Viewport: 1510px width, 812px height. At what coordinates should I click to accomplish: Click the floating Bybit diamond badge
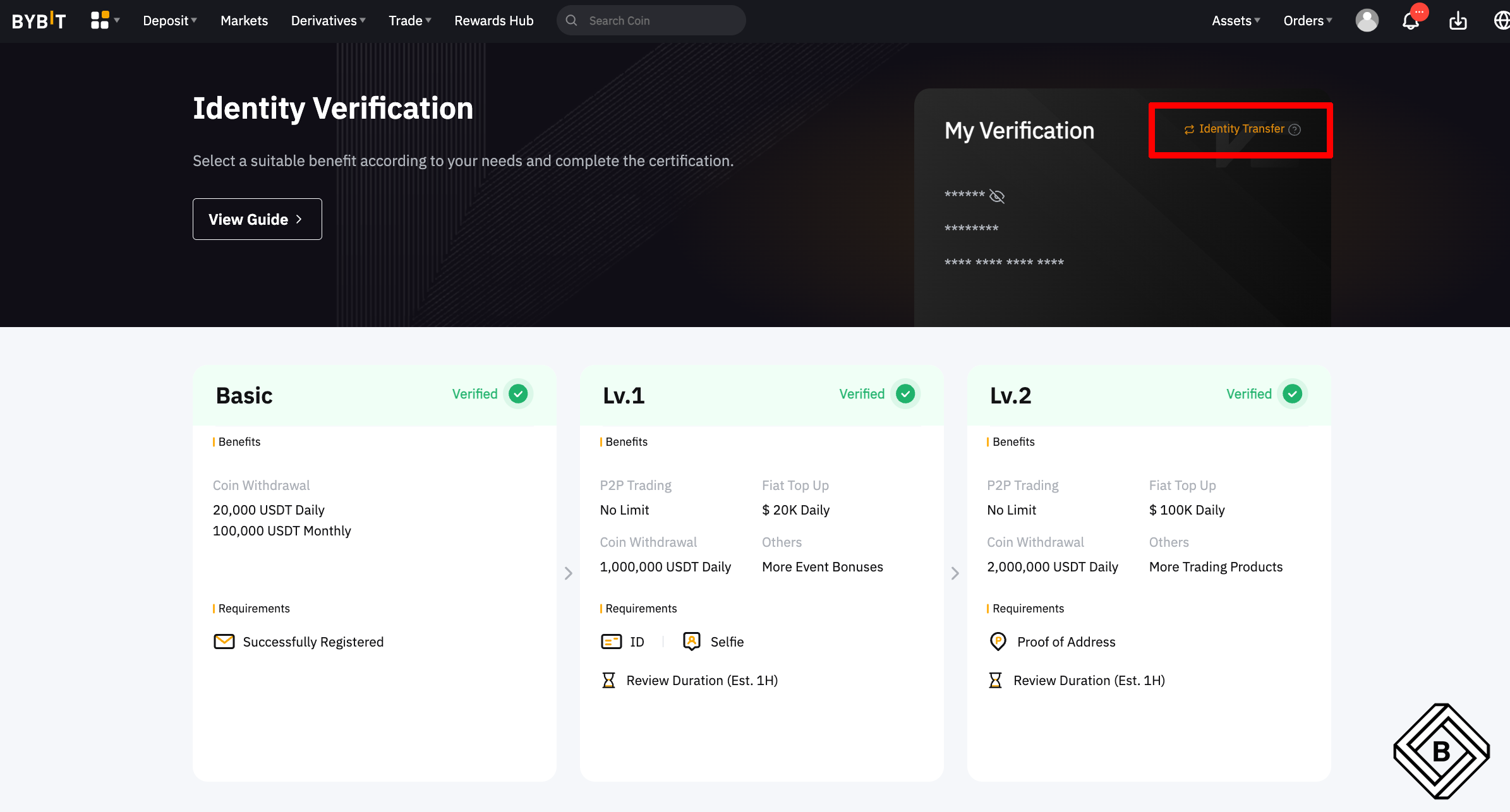click(1441, 751)
